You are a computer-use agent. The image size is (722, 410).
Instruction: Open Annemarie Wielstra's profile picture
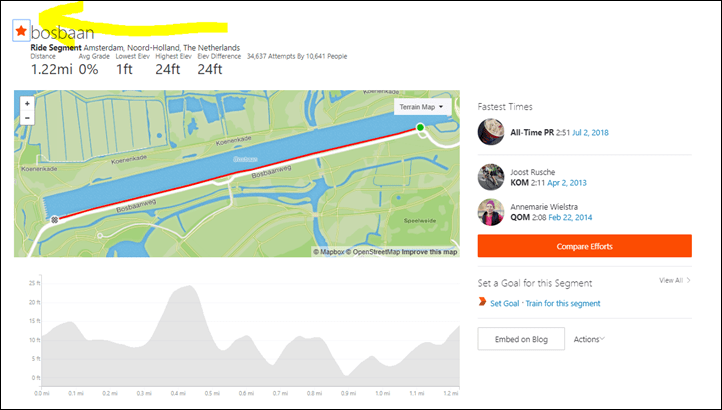tap(491, 212)
